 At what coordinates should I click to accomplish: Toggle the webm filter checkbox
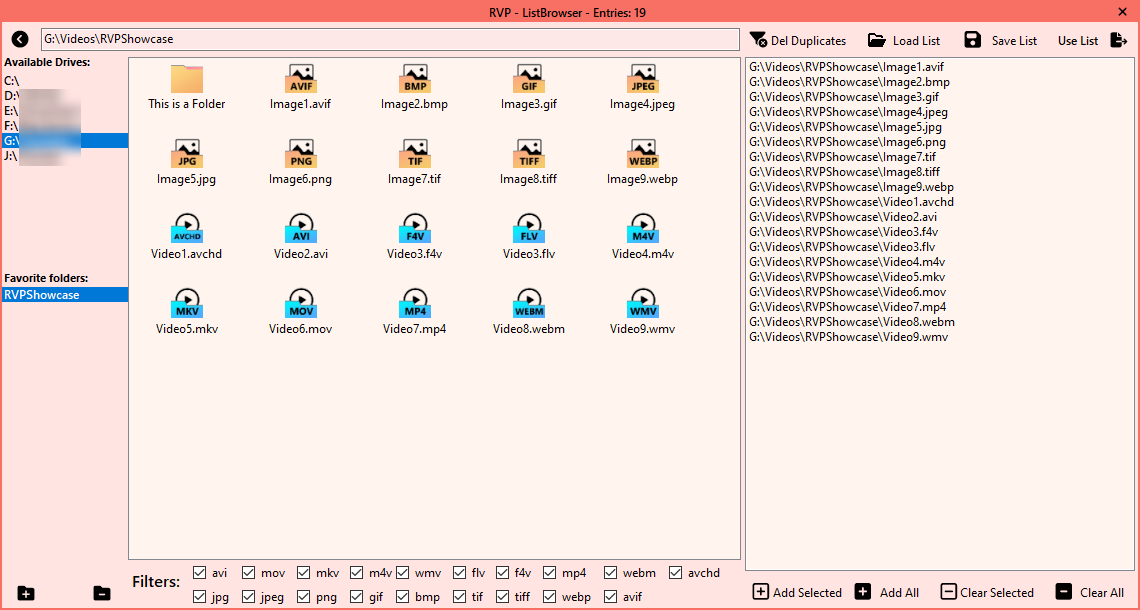coord(611,573)
